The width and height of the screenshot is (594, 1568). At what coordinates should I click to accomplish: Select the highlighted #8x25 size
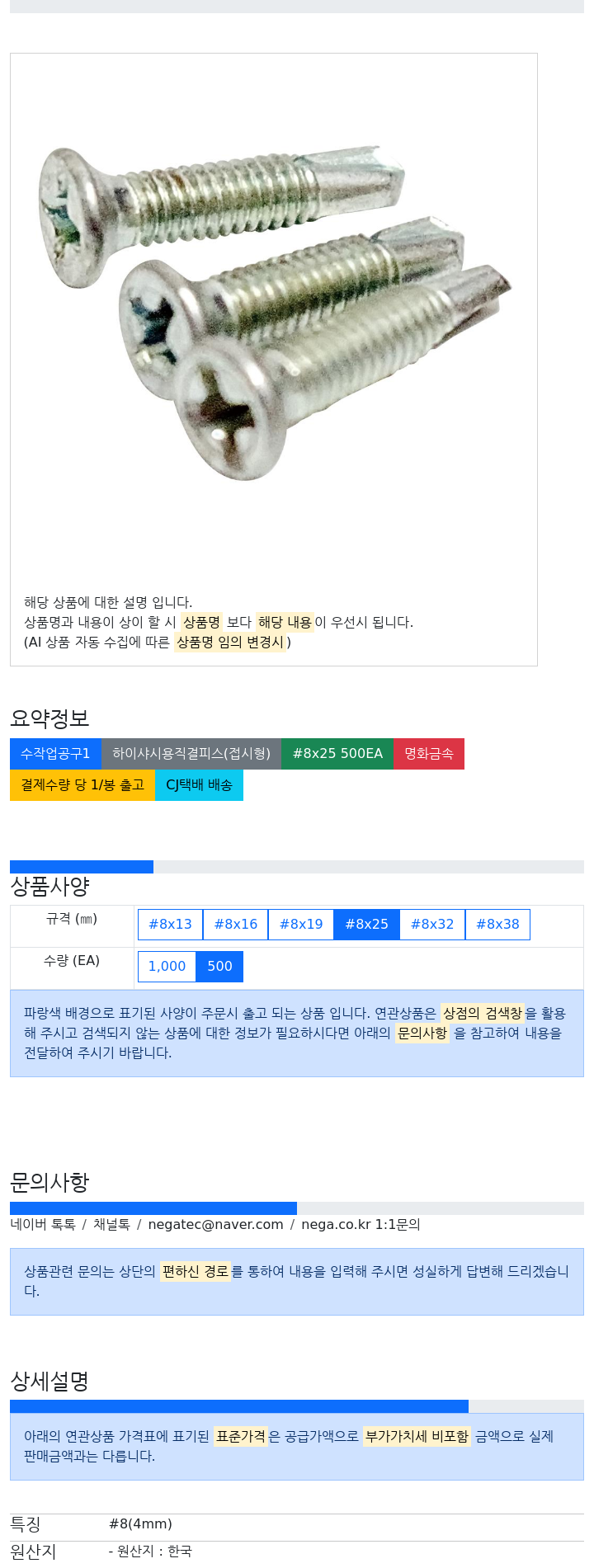pyautogui.click(x=366, y=925)
